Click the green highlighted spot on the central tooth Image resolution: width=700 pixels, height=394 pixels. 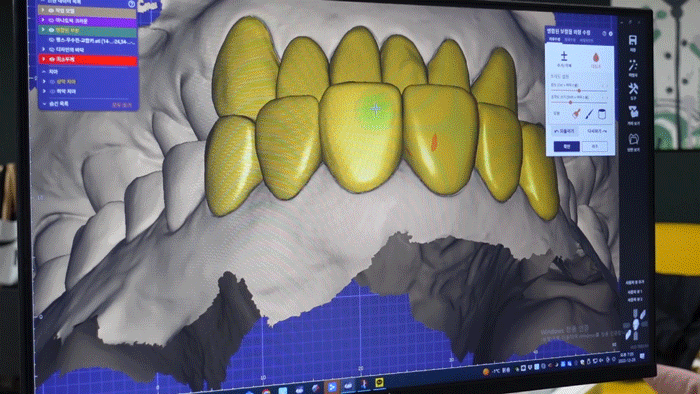[375, 109]
